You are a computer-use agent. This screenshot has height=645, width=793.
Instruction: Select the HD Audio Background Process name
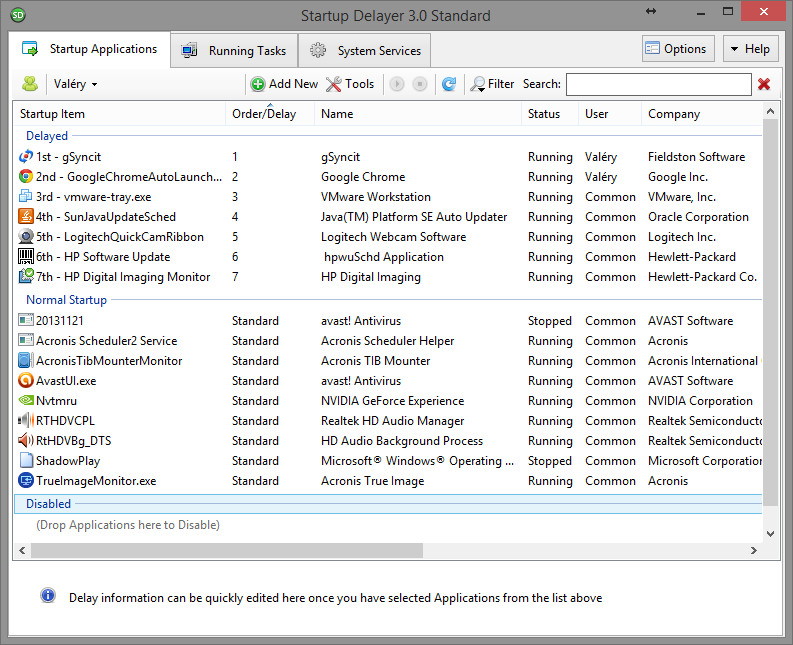click(x=402, y=441)
